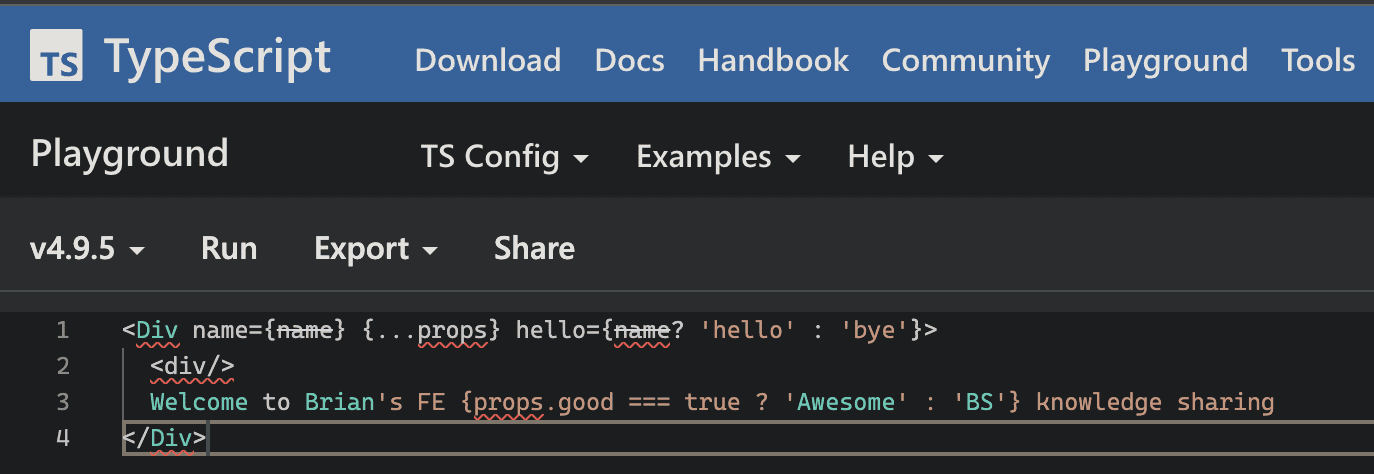This screenshot has width=1374, height=474.
Task: Click the closing </Div> tag
Action: (164, 438)
